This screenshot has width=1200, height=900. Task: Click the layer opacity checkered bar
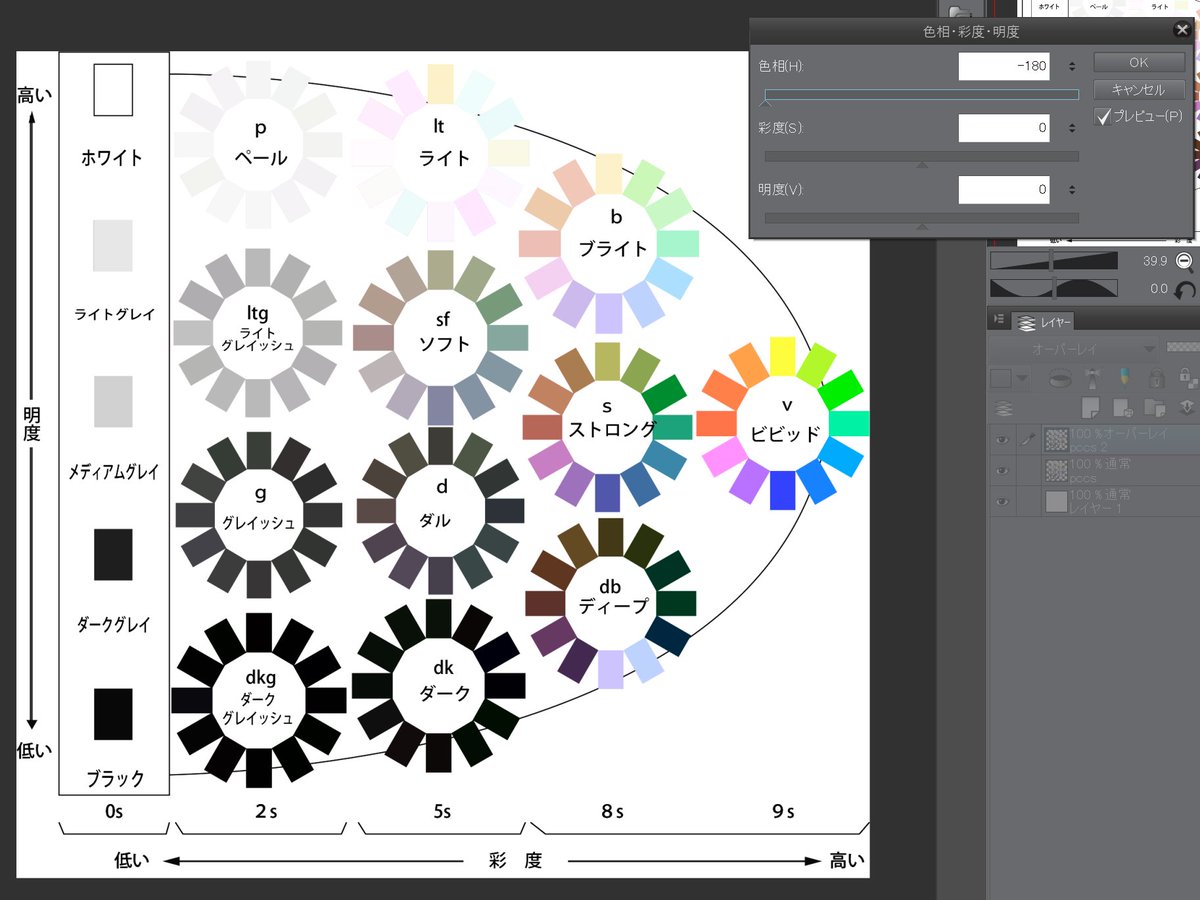pos(1182,347)
